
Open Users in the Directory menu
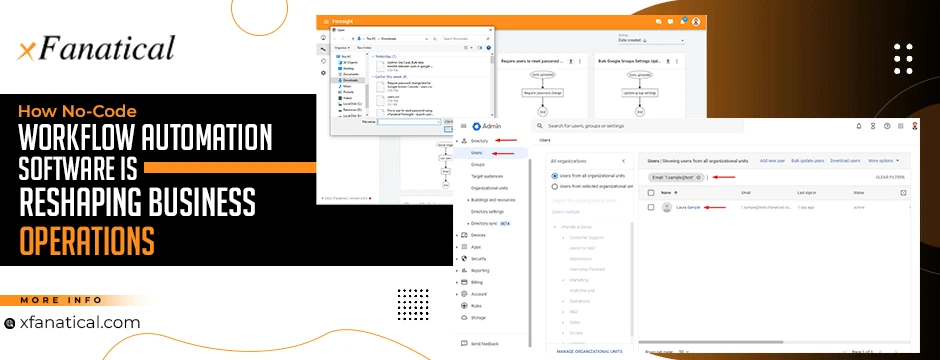[x=477, y=153]
